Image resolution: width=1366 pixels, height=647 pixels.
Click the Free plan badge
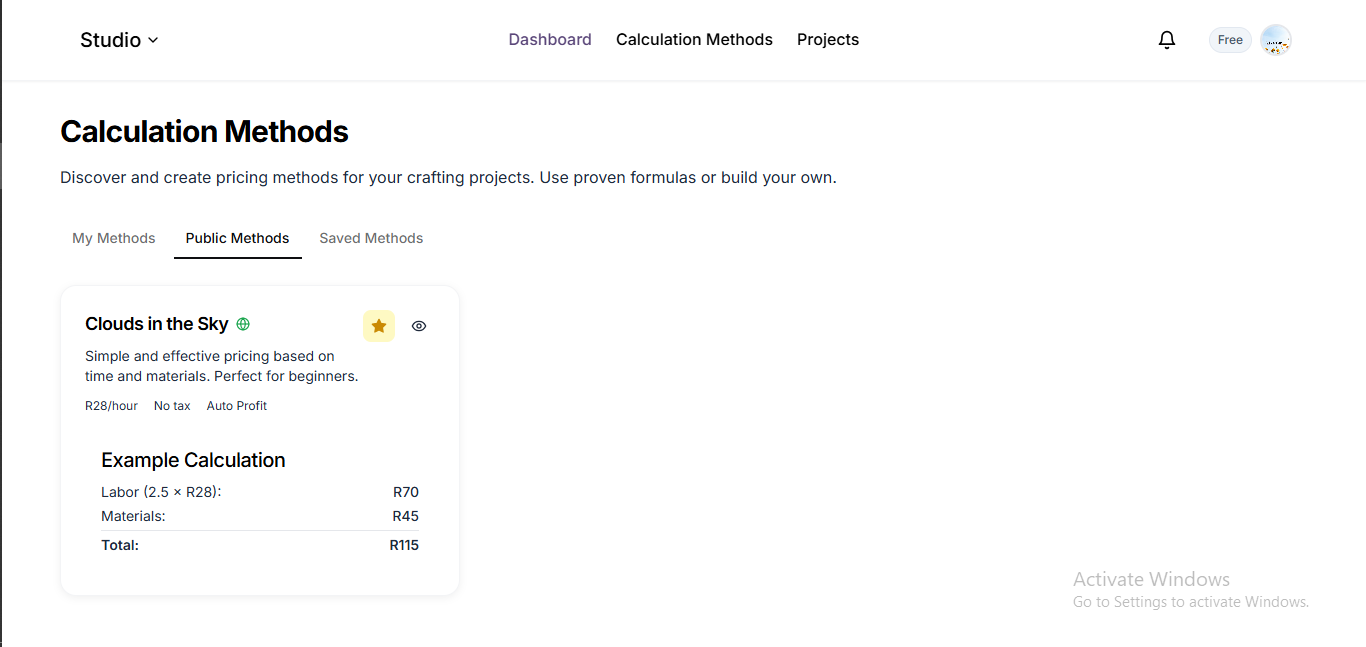pos(1230,40)
